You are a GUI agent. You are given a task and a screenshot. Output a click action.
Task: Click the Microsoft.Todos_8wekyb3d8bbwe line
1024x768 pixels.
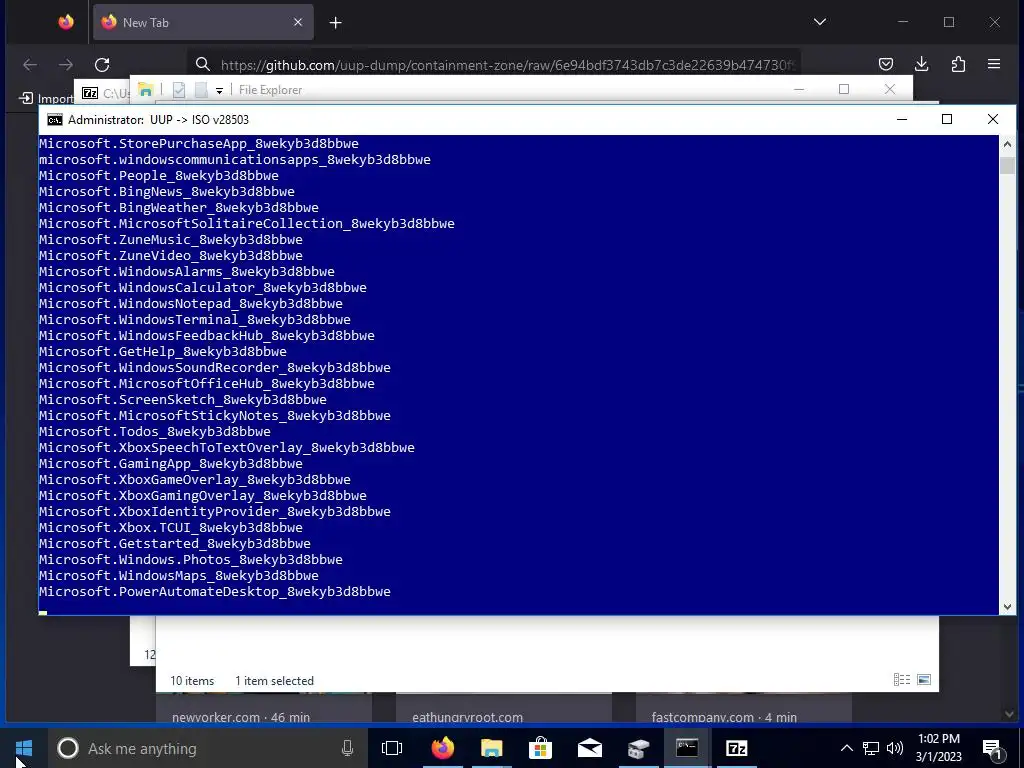pos(154,432)
